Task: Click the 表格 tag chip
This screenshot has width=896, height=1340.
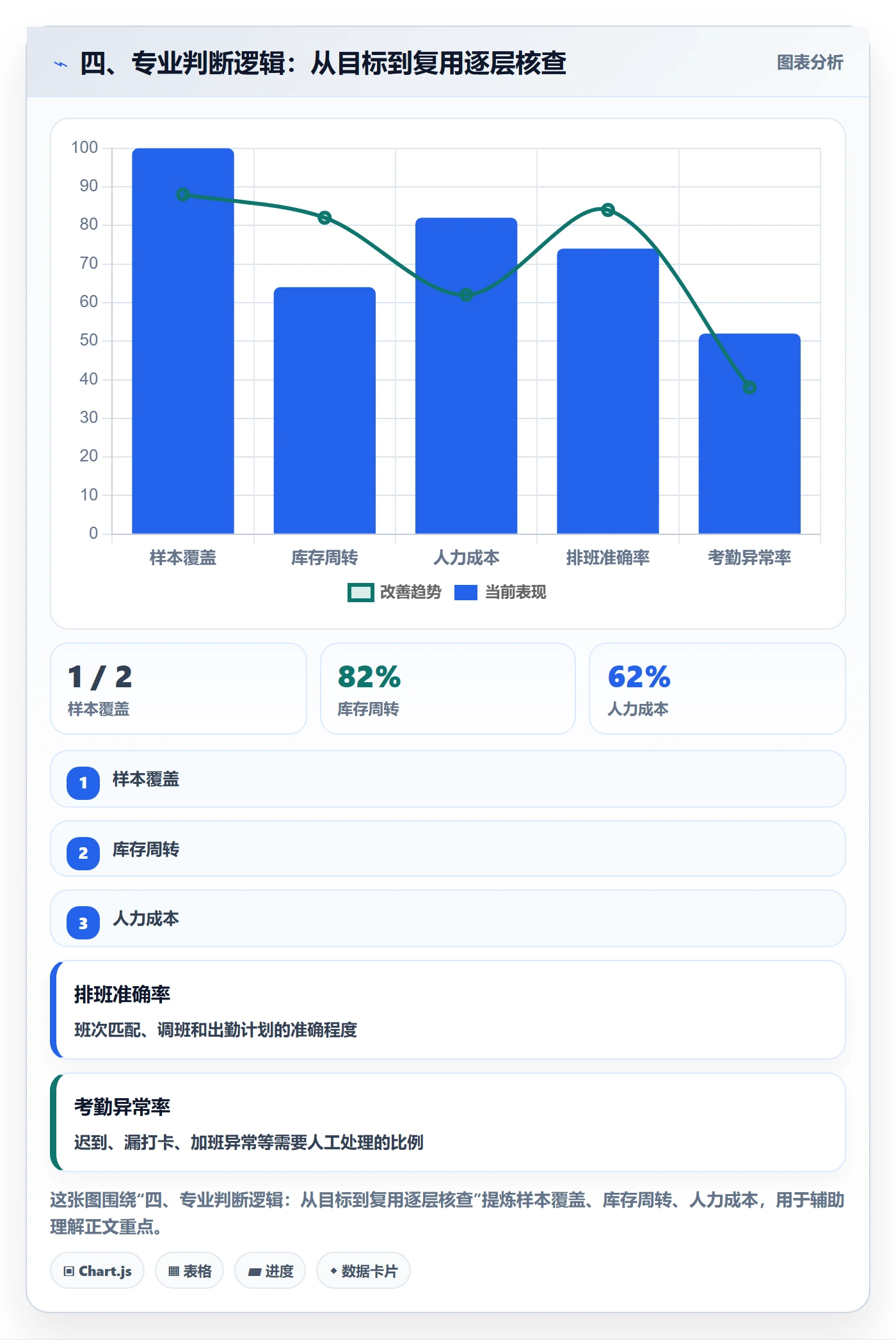Action: (x=189, y=1271)
